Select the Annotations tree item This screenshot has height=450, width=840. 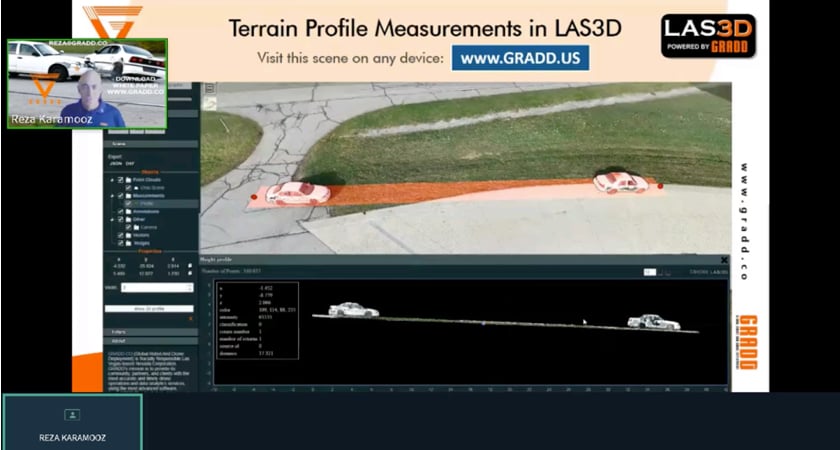coord(146,212)
